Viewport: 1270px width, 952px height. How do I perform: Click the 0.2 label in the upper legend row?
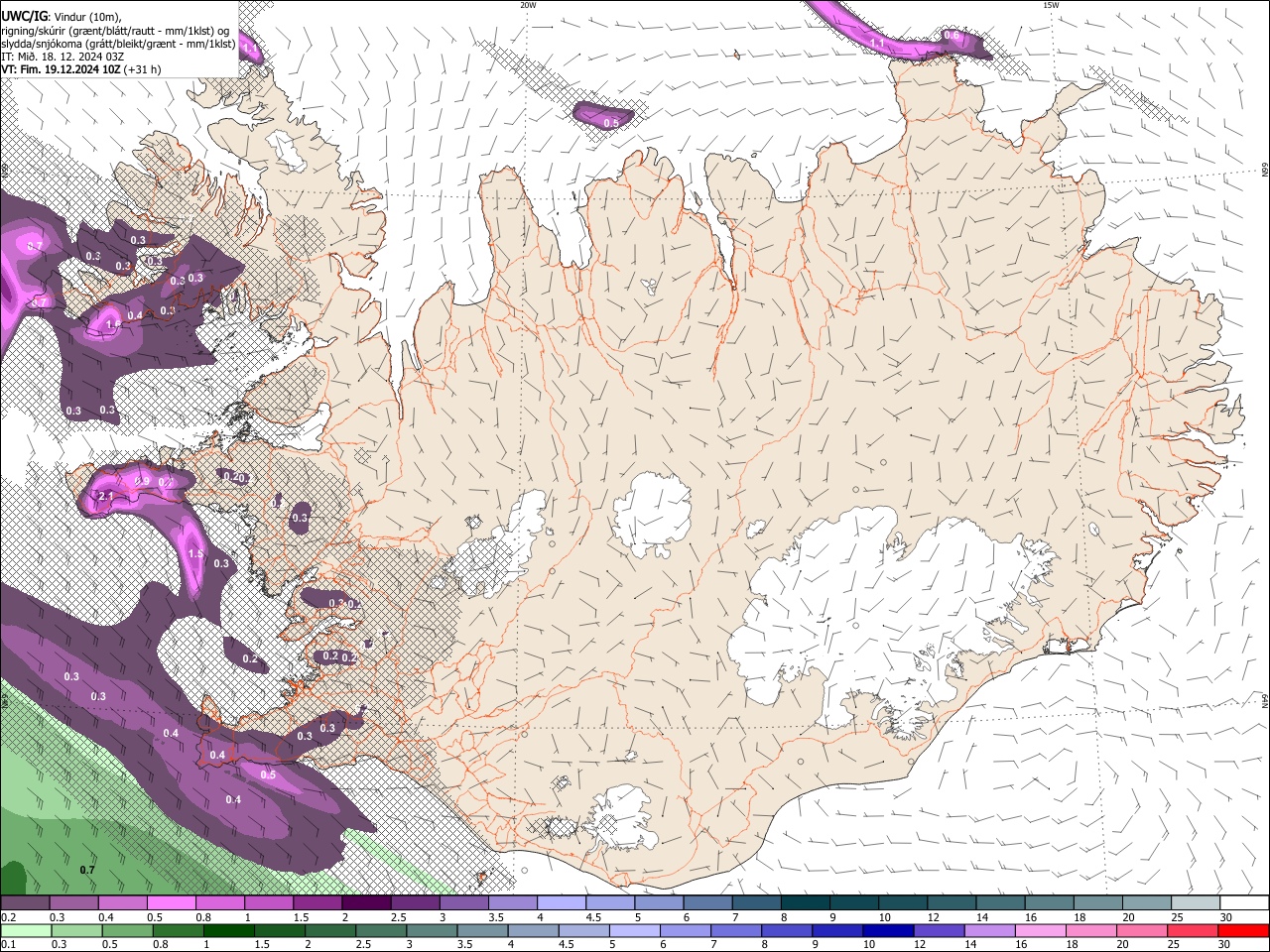pyautogui.click(x=8, y=917)
